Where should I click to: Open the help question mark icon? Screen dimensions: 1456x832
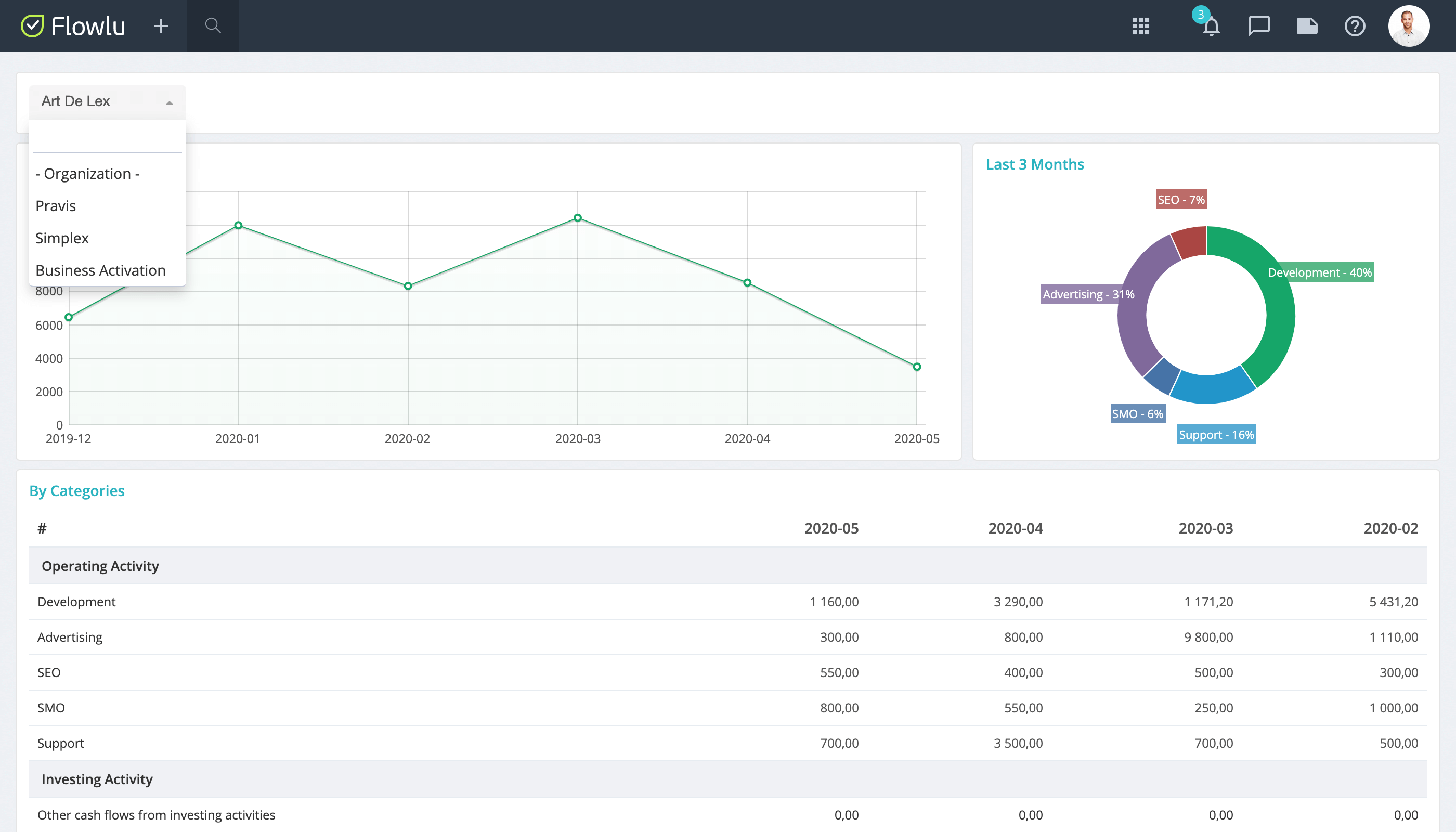tap(1355, 25)
